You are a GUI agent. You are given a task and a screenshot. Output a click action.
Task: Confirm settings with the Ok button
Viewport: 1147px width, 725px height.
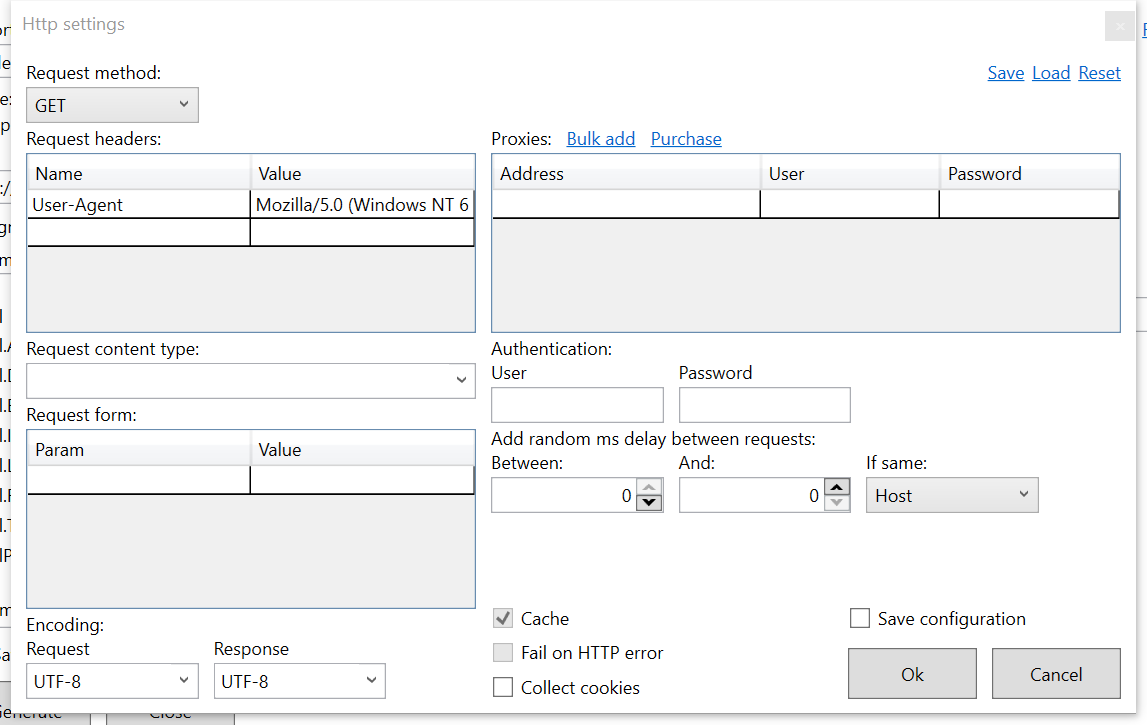(x=912, y=674)
